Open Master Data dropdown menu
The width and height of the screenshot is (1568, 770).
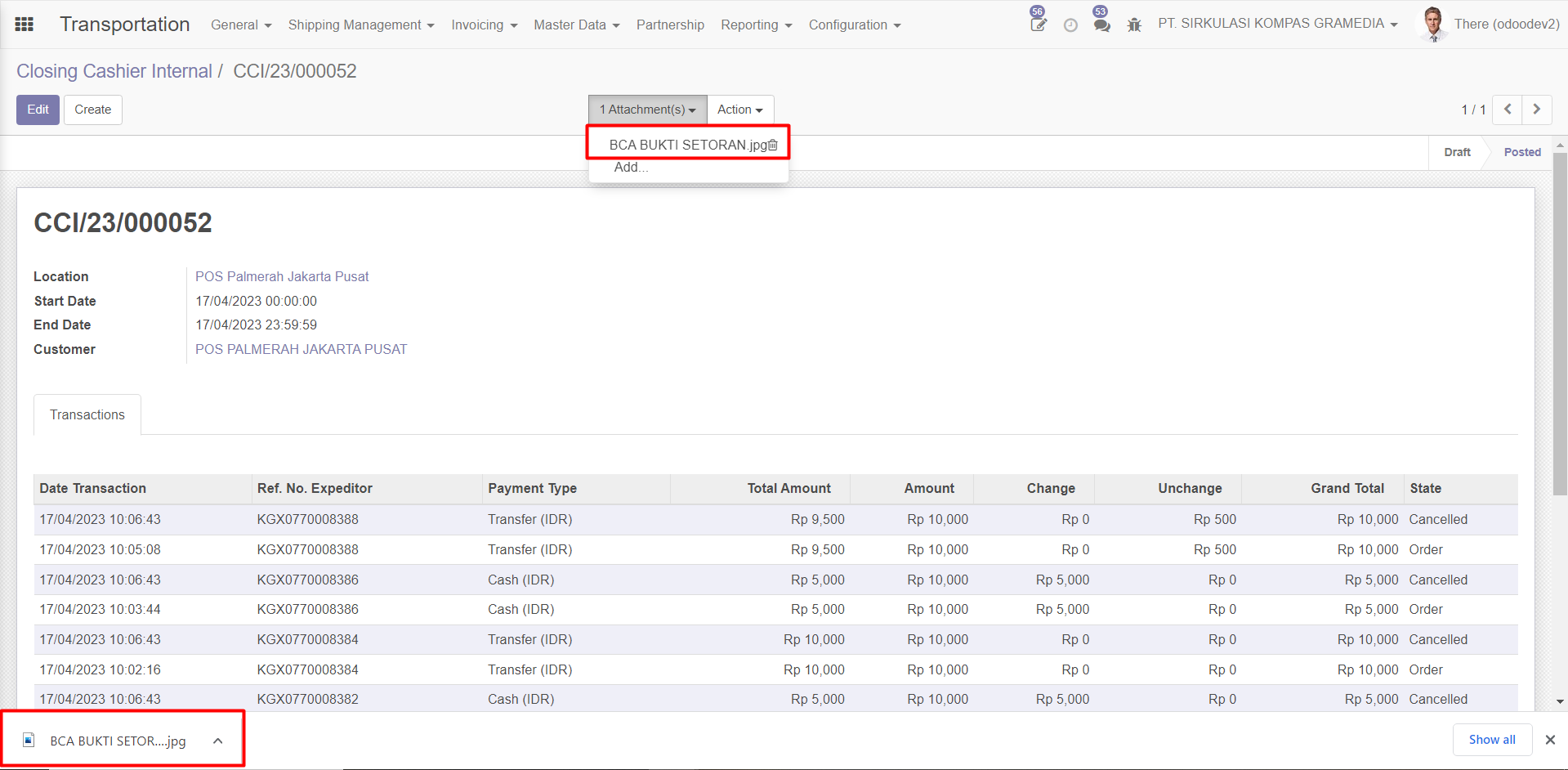(x=577, y=25)
